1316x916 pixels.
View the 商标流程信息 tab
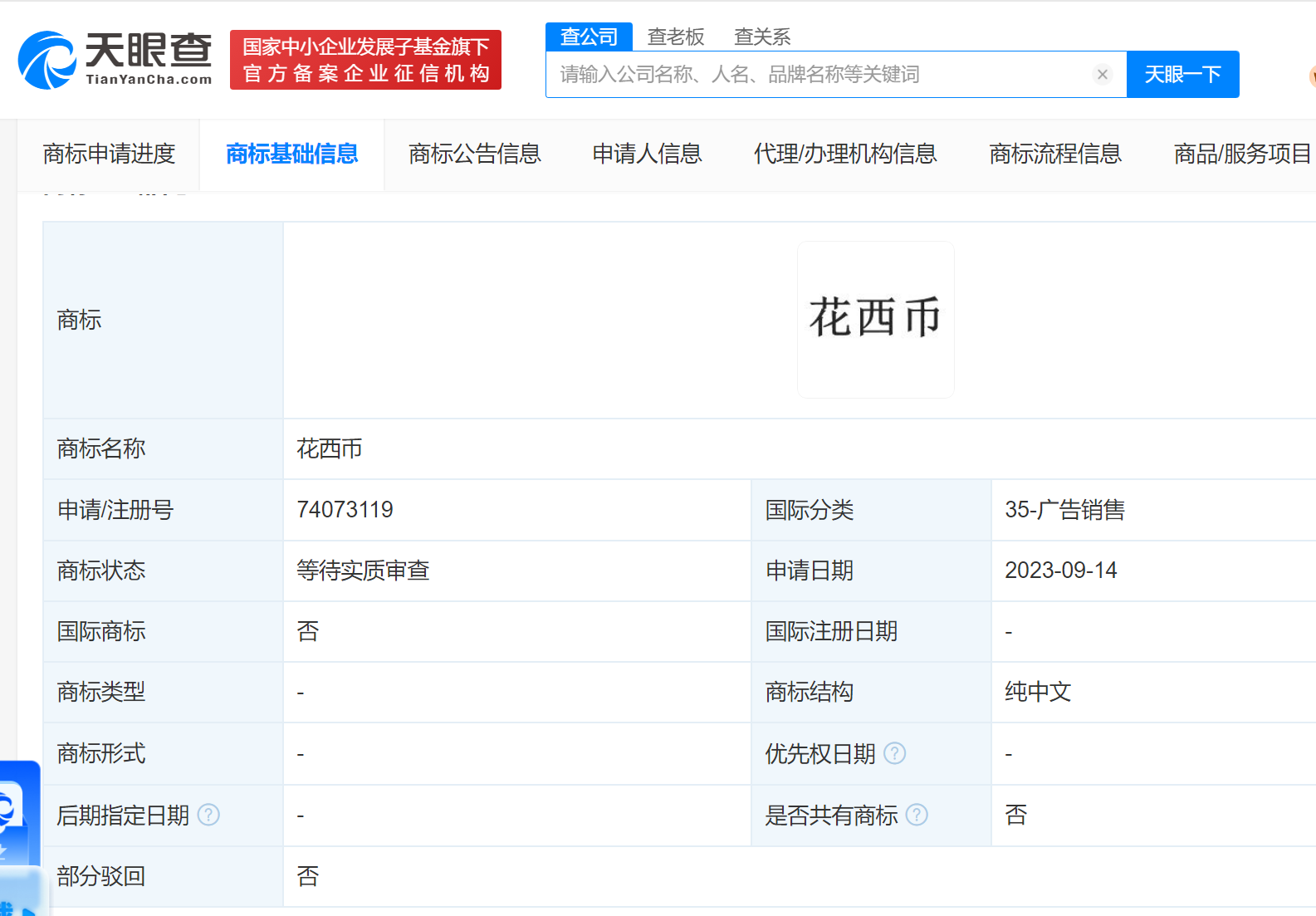pos(1054,154)
